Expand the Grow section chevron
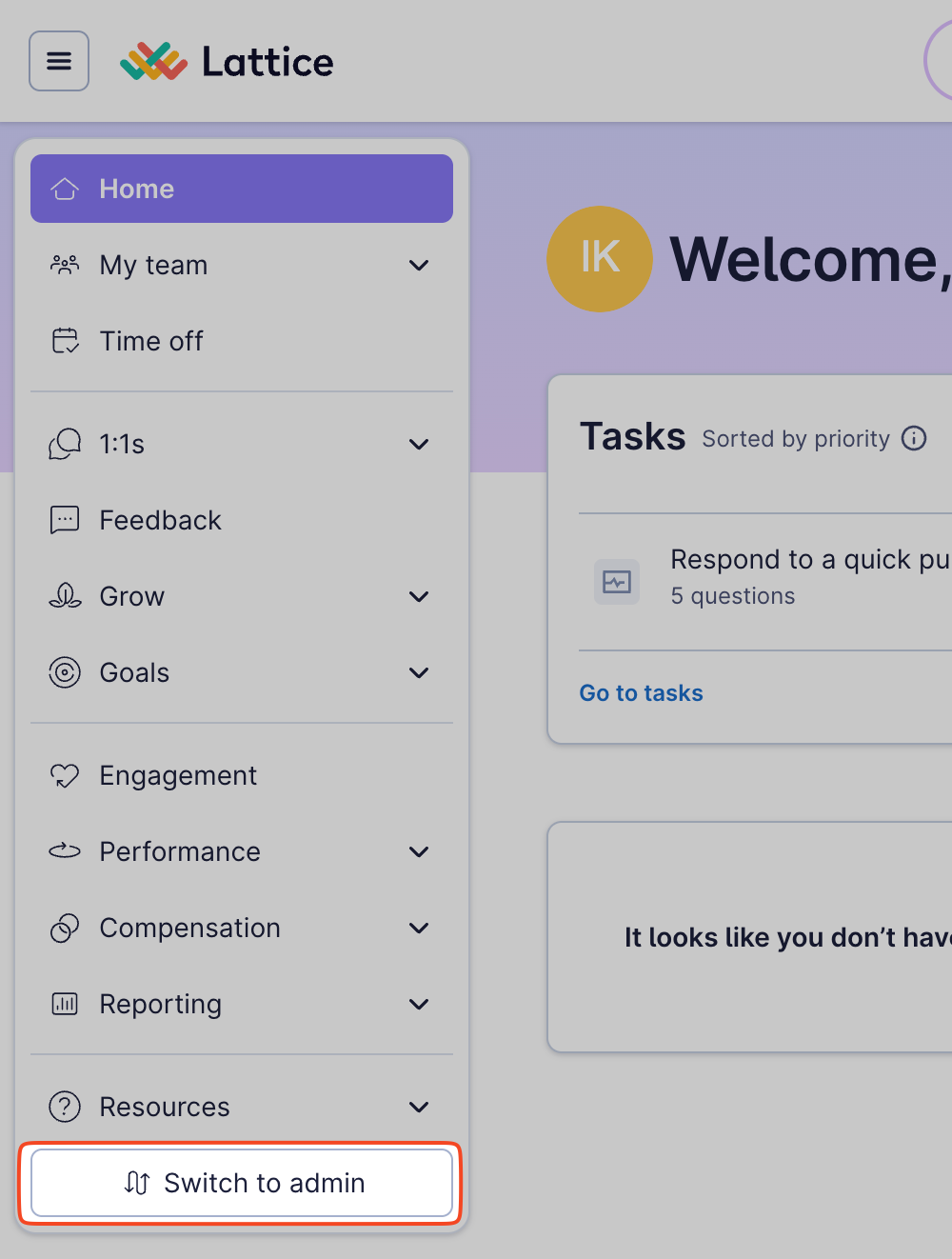952x1259 pixels. click(419, 596)
